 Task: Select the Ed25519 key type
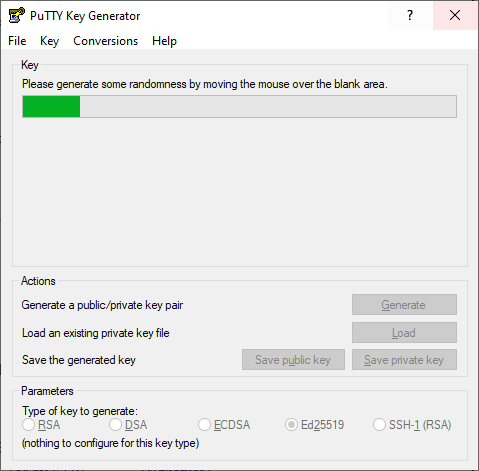point(291,425)
